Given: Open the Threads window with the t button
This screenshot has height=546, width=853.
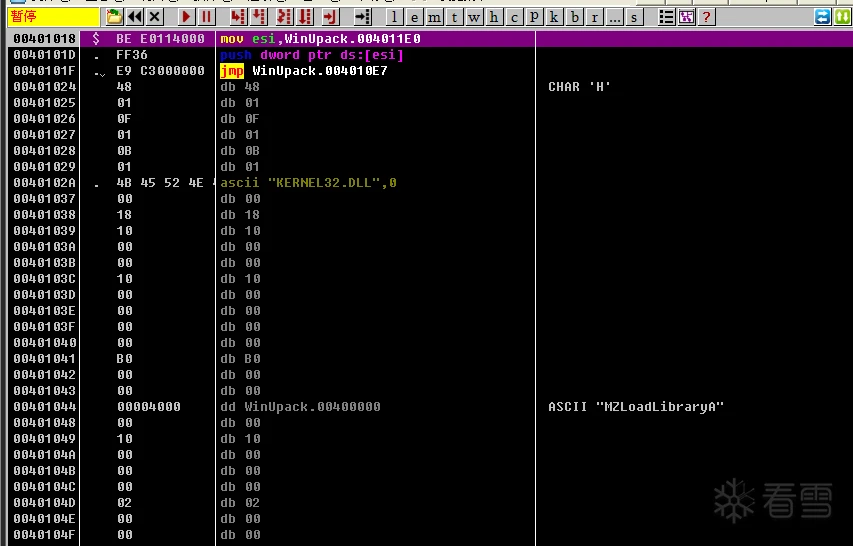Looking at the screenshot, I should pyautogui.click(x=454, y=17).
